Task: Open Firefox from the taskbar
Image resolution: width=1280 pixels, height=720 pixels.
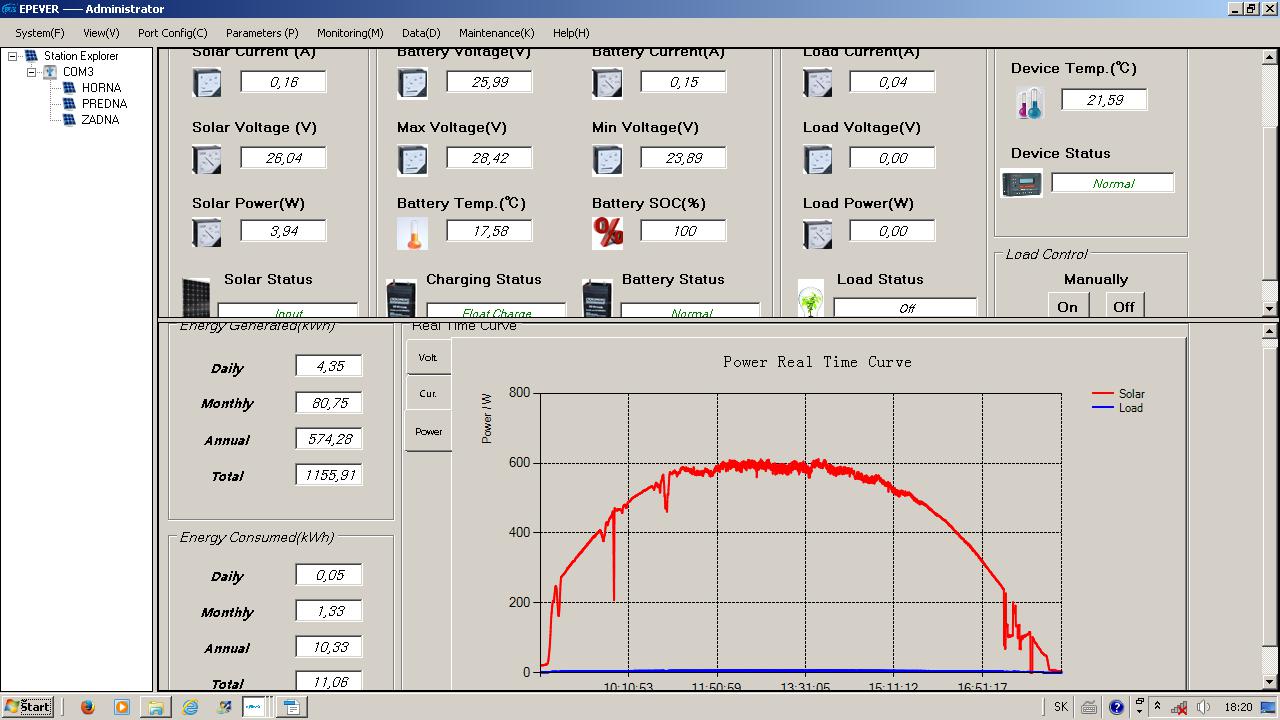Action: pos(87,707)
